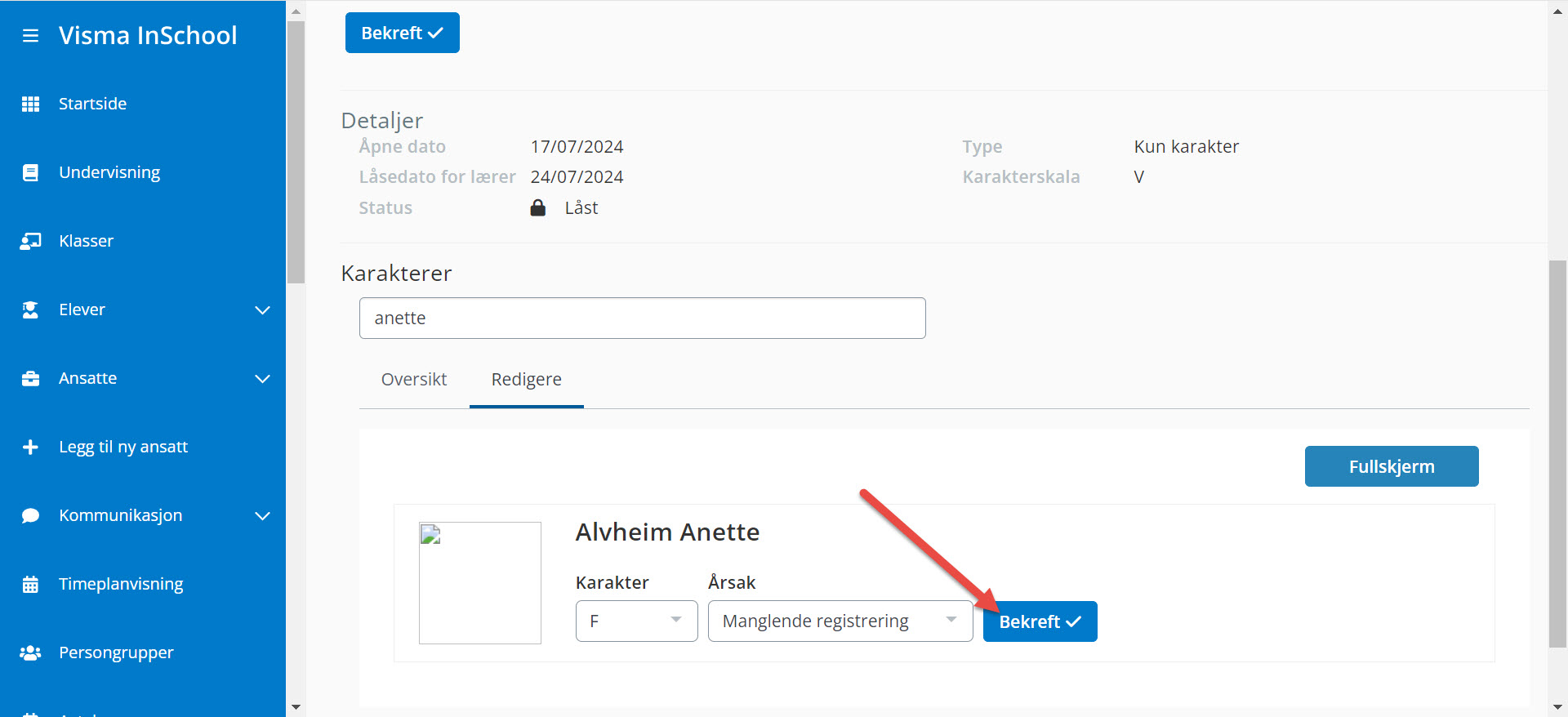The width and height of the screenshot is (1568, 717).
Task: Click the Ansatte briefcase icon
Action: 30,378
